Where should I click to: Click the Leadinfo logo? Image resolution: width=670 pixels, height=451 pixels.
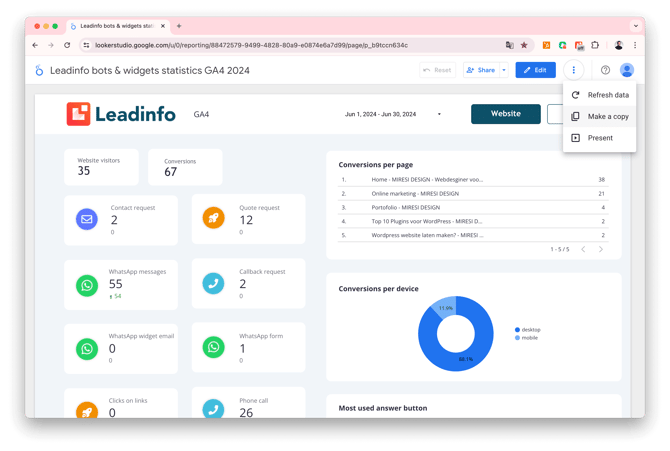[x=121, y=114]
